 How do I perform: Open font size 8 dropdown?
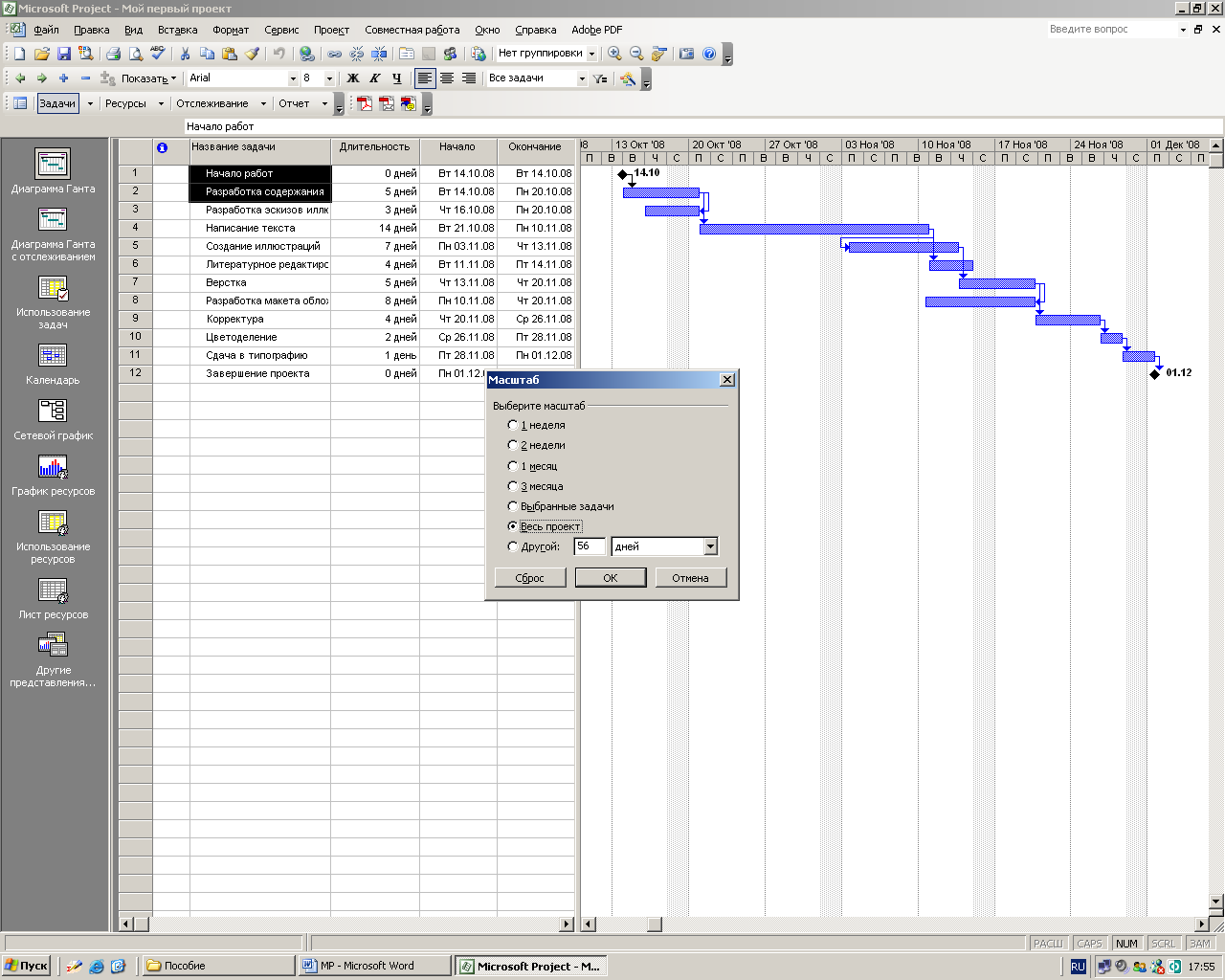329,78
